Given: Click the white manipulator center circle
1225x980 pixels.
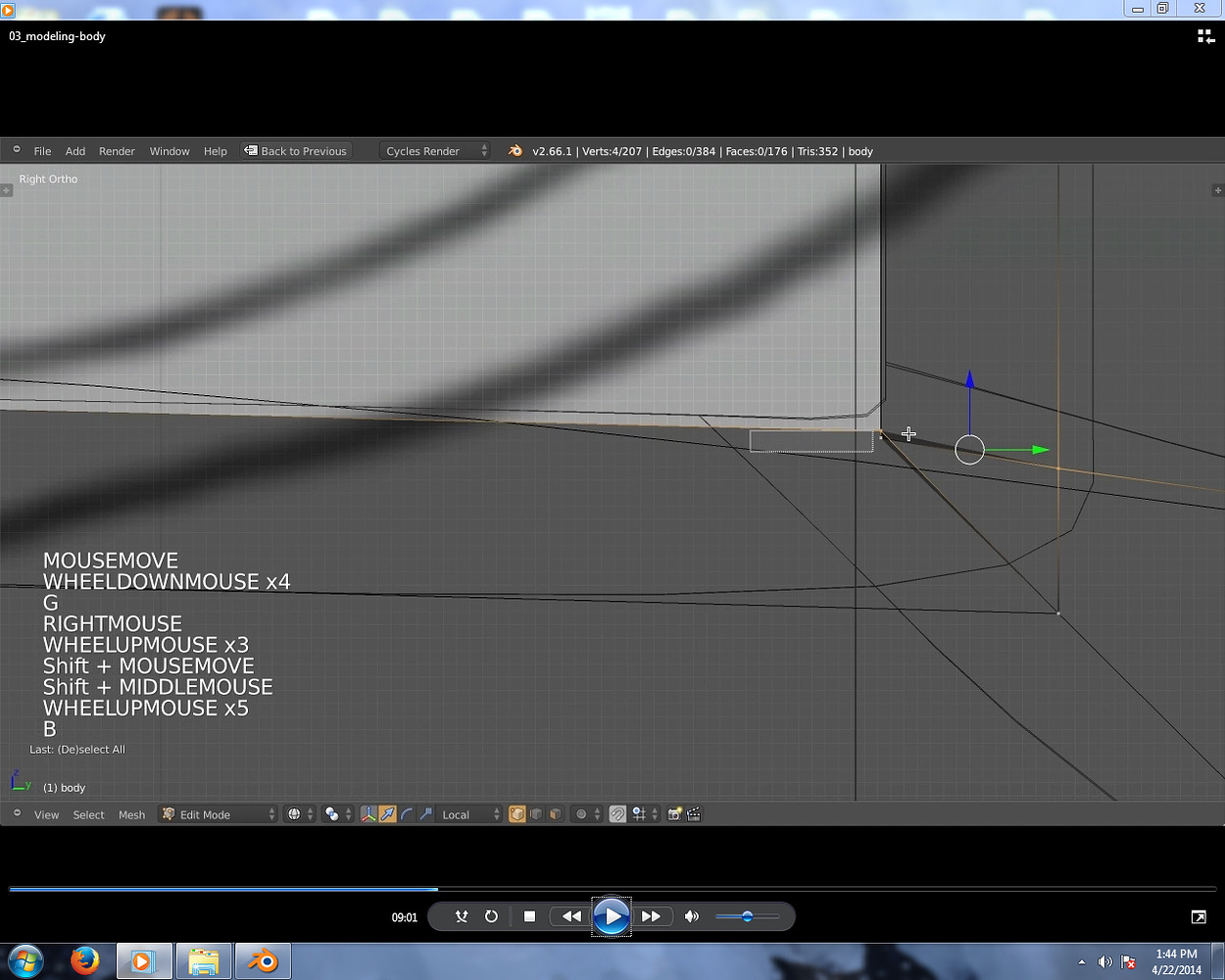Looking at the screenshot, I should click(969, 450).
